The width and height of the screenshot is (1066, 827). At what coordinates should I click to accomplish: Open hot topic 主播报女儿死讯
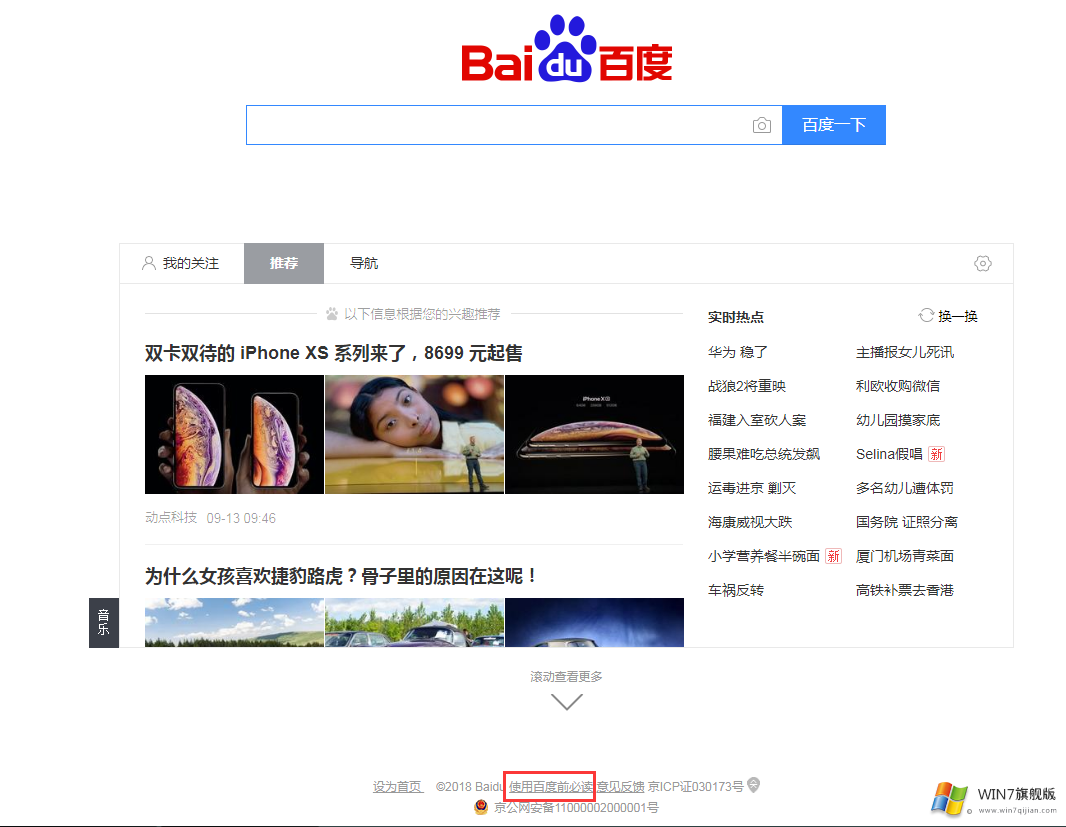(x=905, y=352)
